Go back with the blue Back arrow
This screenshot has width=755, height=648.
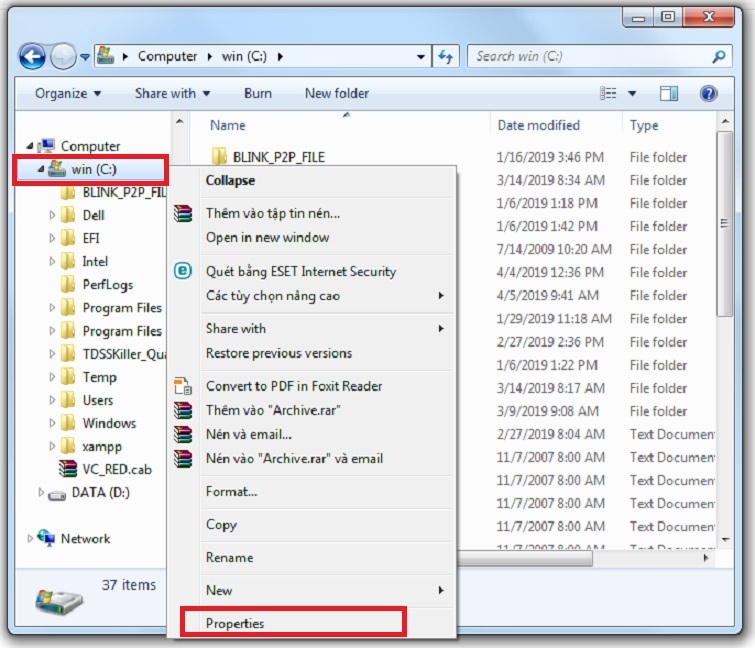(32, 57)
